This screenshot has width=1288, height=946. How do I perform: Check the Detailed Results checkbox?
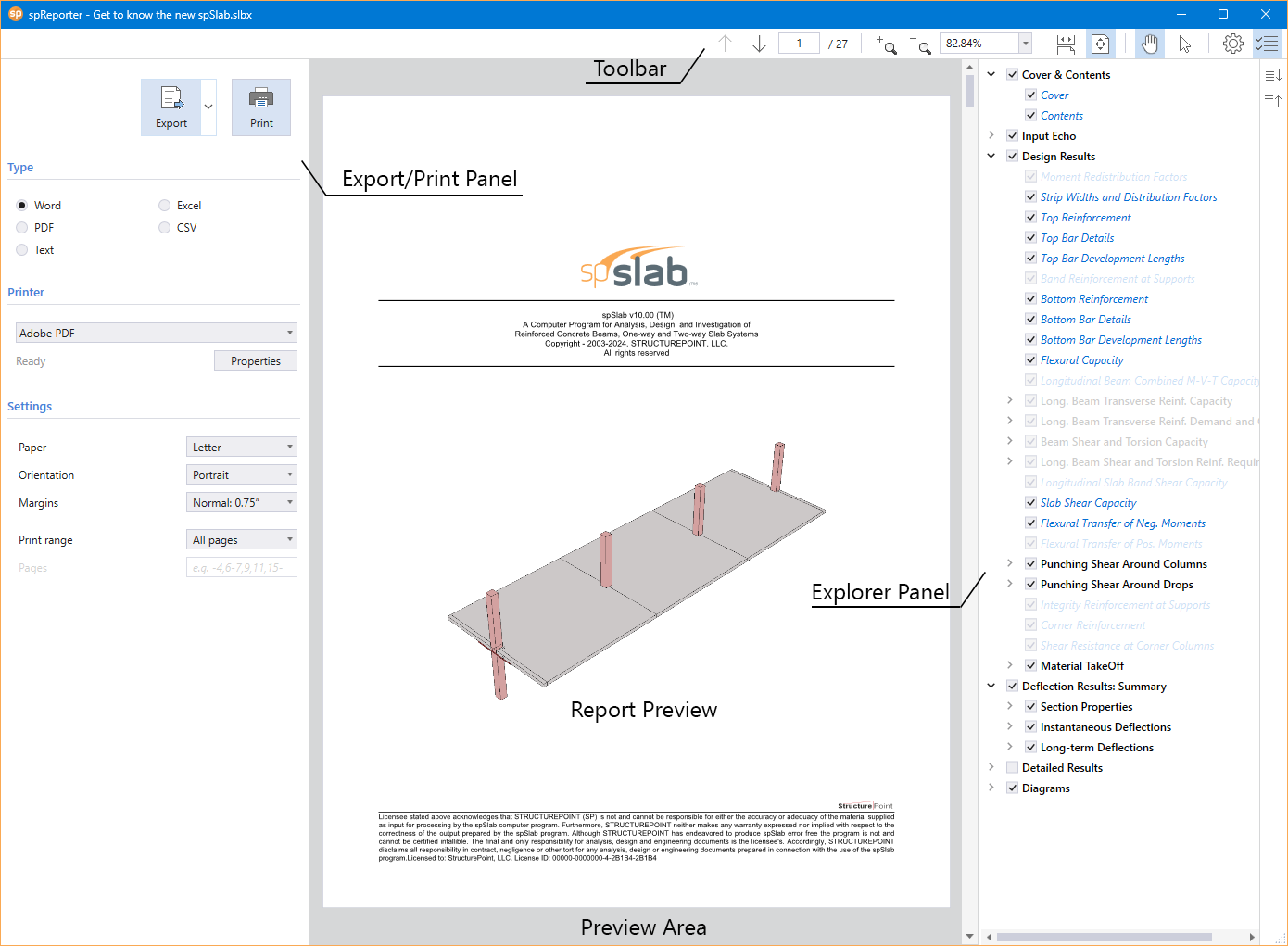coord(1012,768)
